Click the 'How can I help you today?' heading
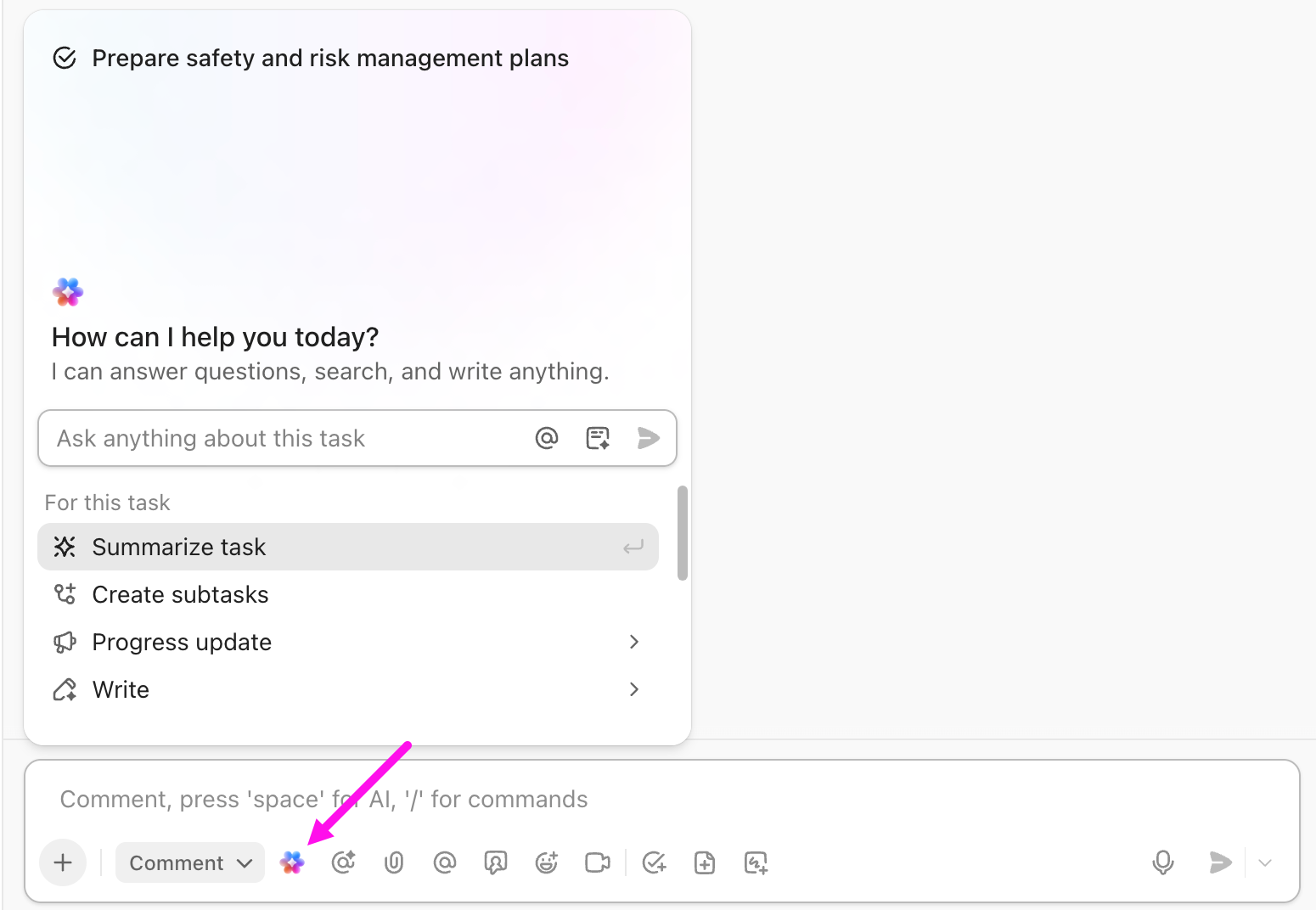This screenshot has height=910, width=1316. coord(216,337)
